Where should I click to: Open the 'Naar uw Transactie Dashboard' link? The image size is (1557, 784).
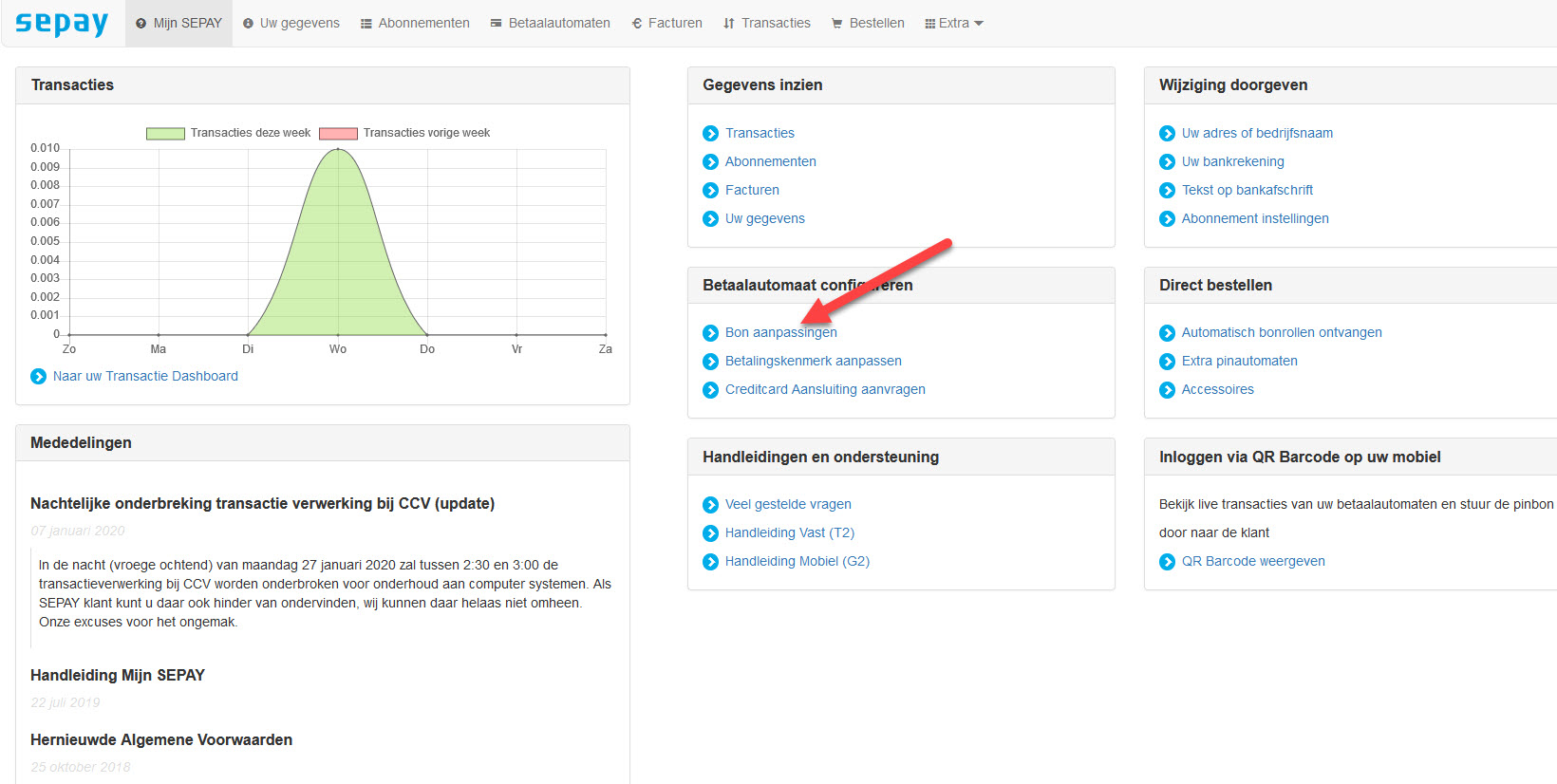pyautogui.click(x=145, y=376)
